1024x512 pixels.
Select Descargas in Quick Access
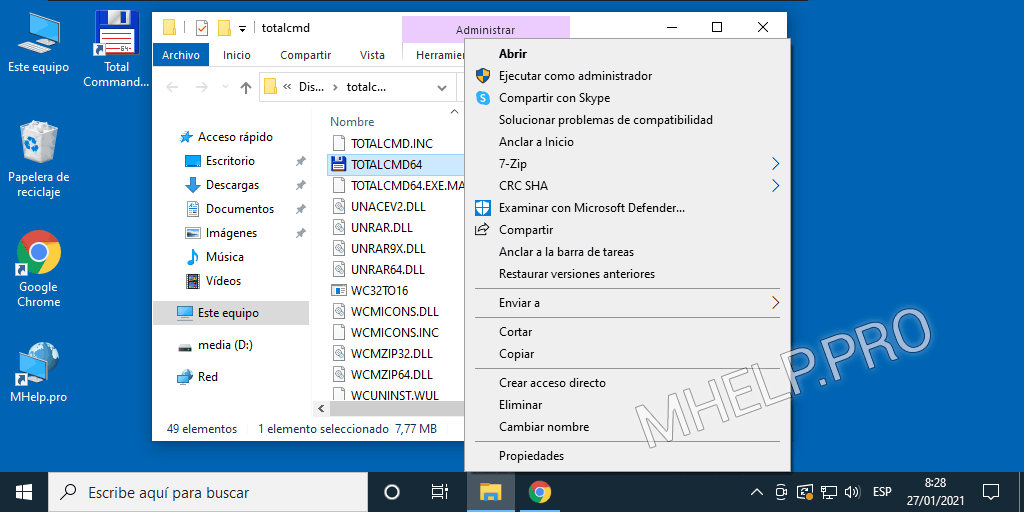(x=232, y=185)
